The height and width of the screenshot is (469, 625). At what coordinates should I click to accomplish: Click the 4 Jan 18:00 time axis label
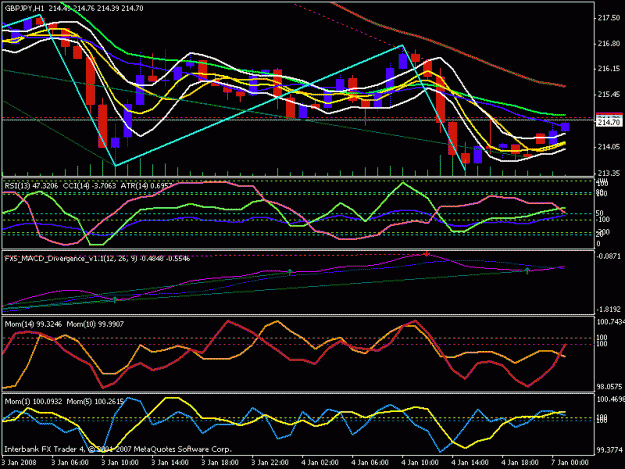click(520, 463)
